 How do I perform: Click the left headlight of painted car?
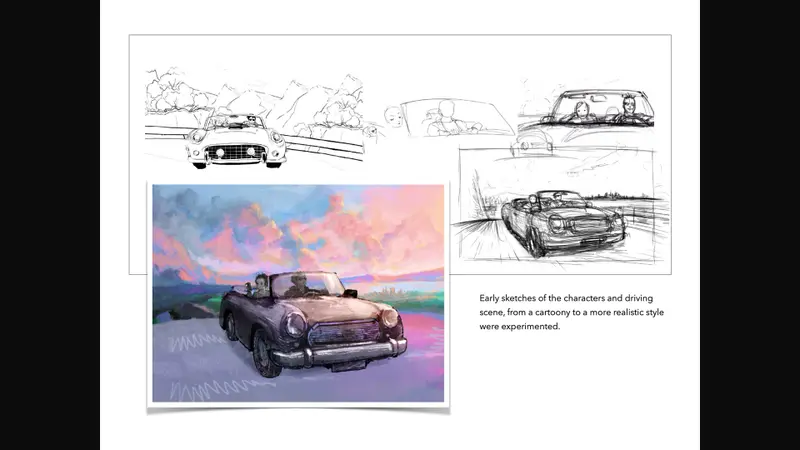(x=293, y=325)
